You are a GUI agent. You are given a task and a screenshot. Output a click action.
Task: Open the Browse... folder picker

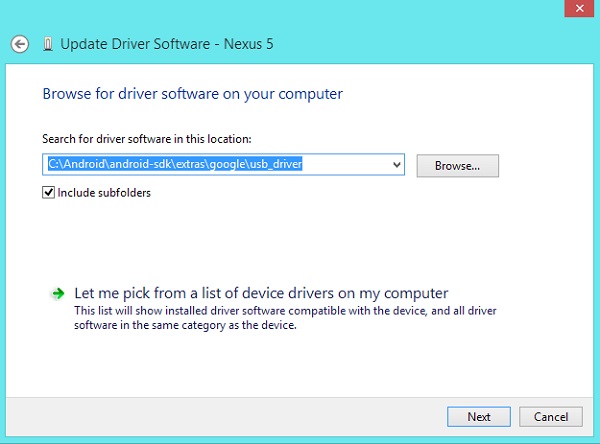[x=457, y=165]
